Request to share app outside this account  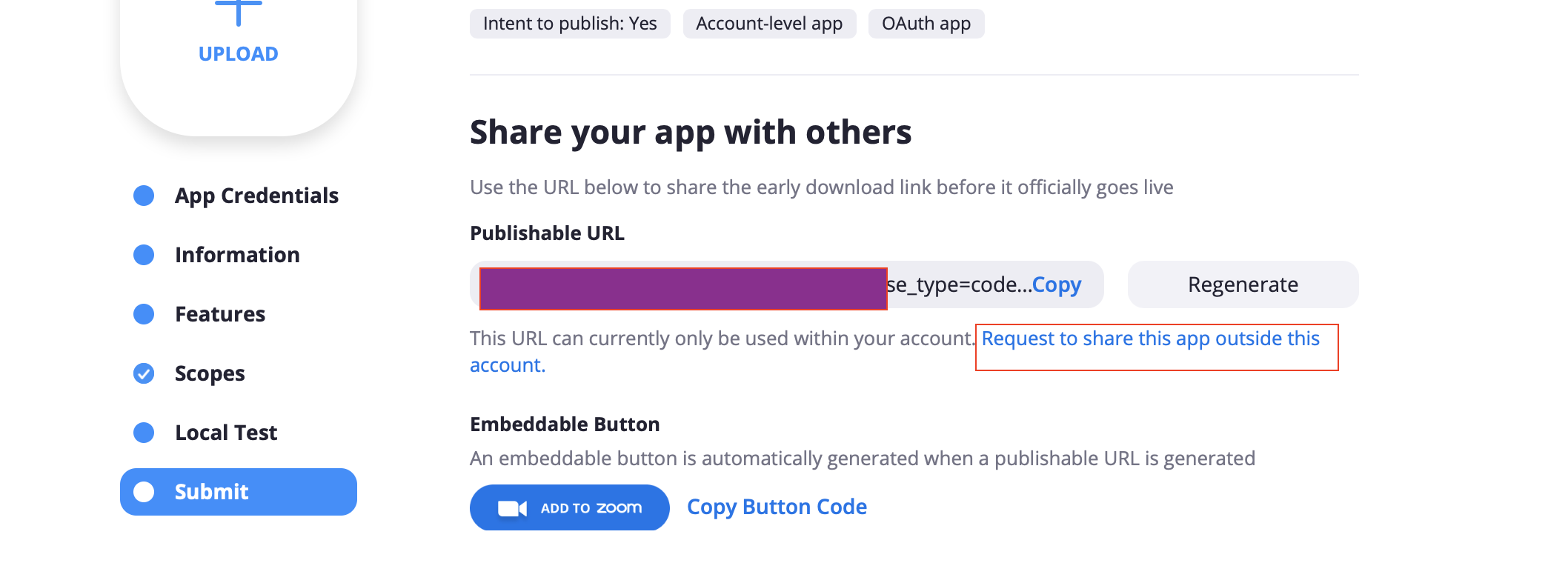point(1150,339)
